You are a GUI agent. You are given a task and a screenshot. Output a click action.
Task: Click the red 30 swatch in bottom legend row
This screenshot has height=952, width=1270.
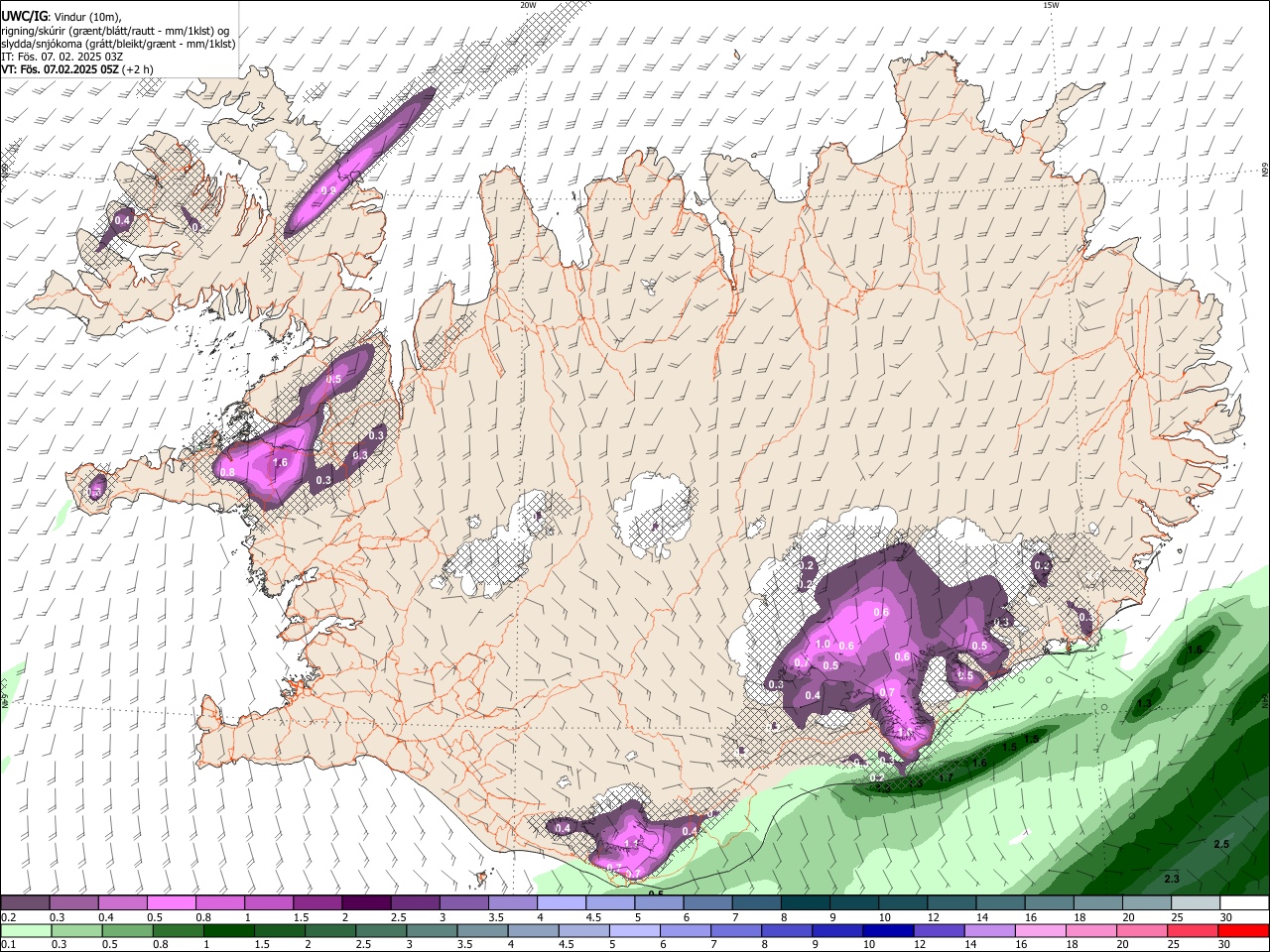coord(1243,931)
